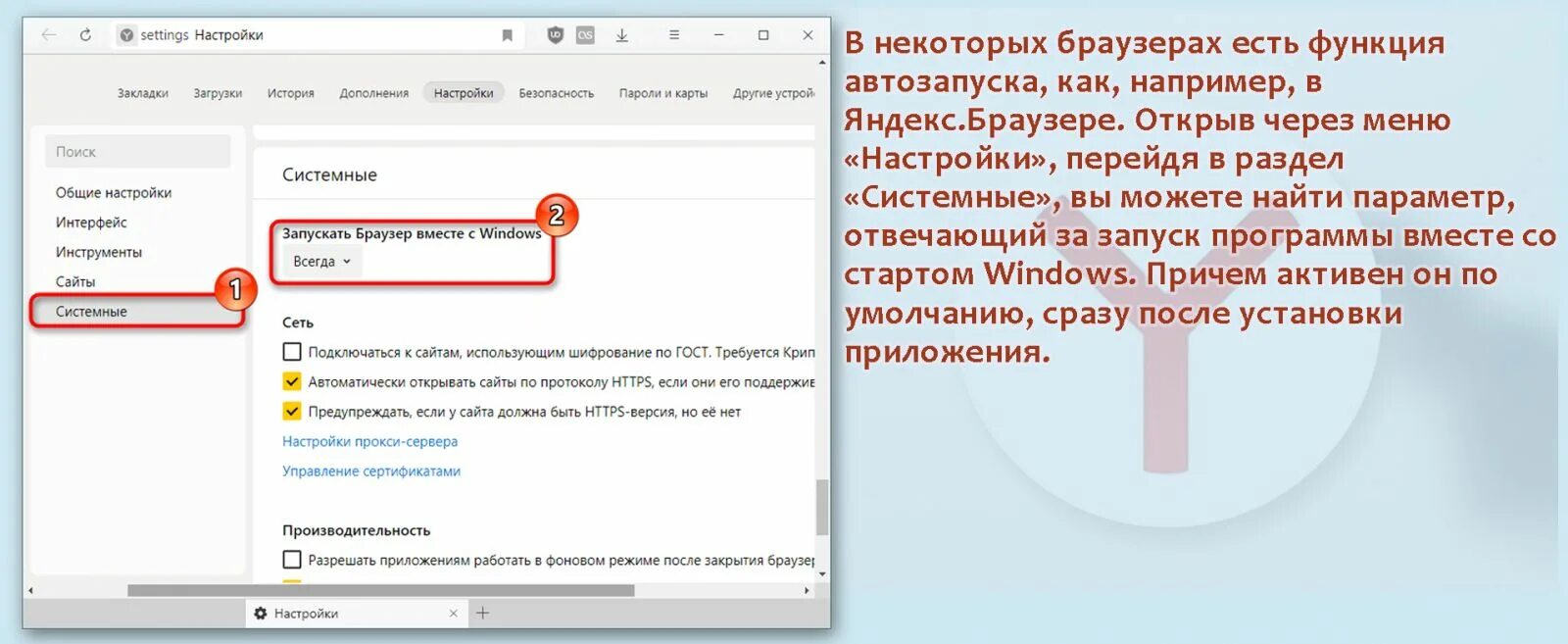The height and width of the screenshot is (644, 1568).
Task: Open Общие настройки section
Action: pyautogui.click(x=114, y=193)
